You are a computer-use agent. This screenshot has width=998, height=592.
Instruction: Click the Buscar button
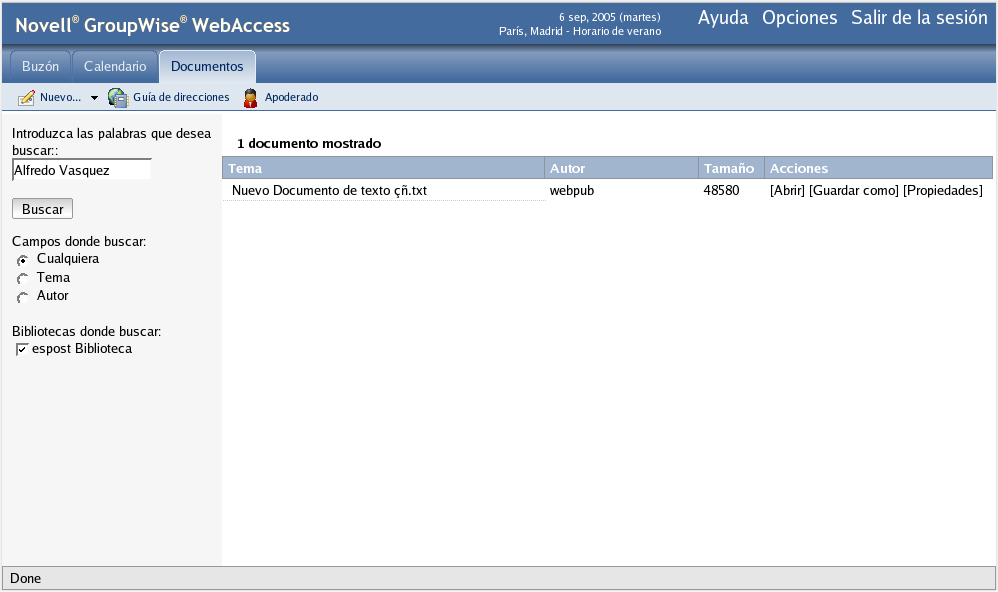point(41,208)
